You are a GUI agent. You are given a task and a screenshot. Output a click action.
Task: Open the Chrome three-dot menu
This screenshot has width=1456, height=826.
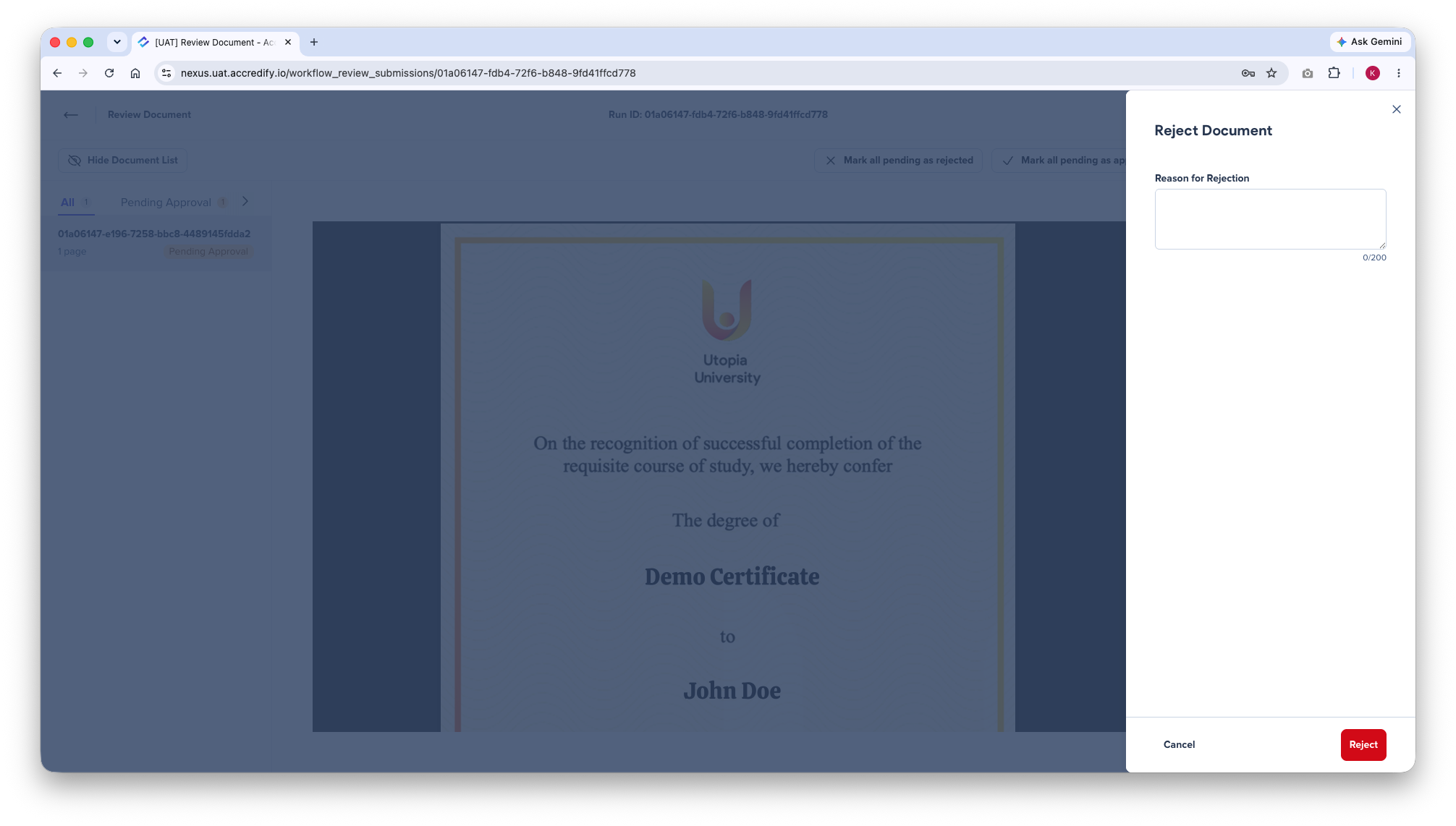1399,73
